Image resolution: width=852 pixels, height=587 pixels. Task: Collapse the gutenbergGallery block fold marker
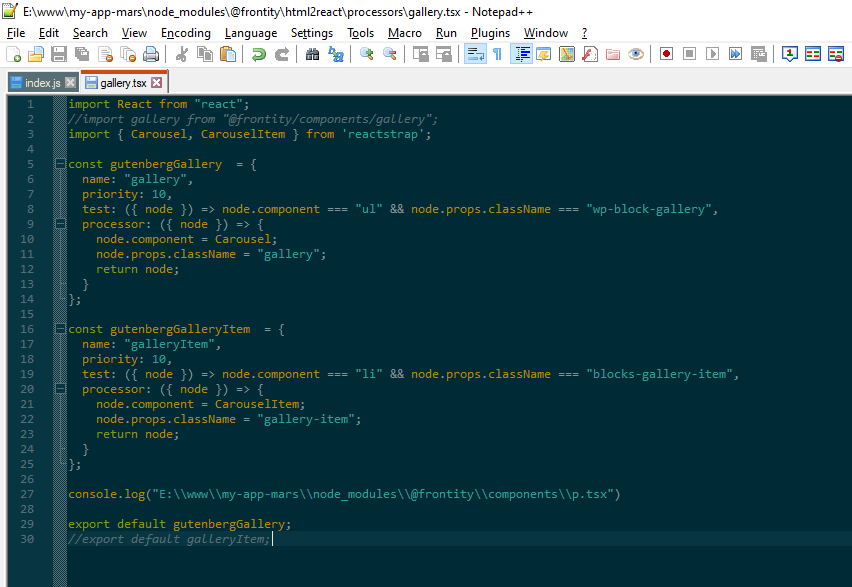tap(60, 164)
